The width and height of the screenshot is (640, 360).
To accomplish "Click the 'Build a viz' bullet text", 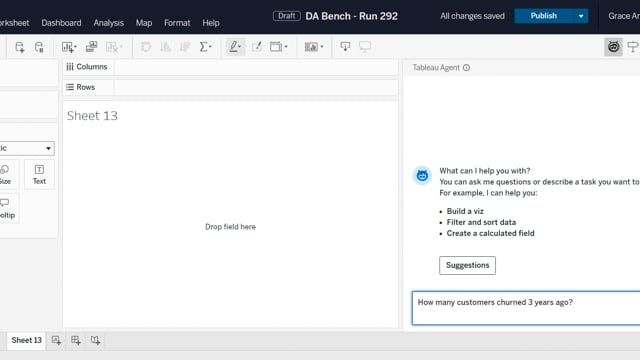I will pyautogui.click(x=465, y=211).
